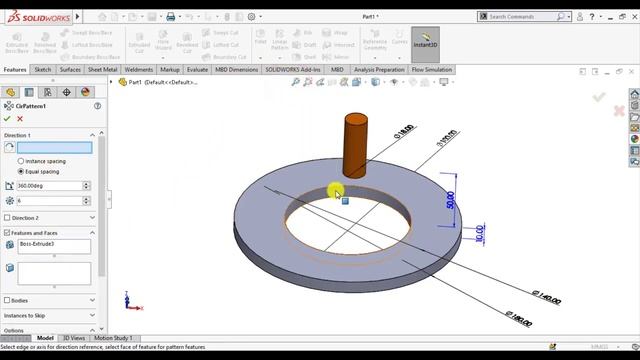Select the Model bottom tab

tap(45, 338)
